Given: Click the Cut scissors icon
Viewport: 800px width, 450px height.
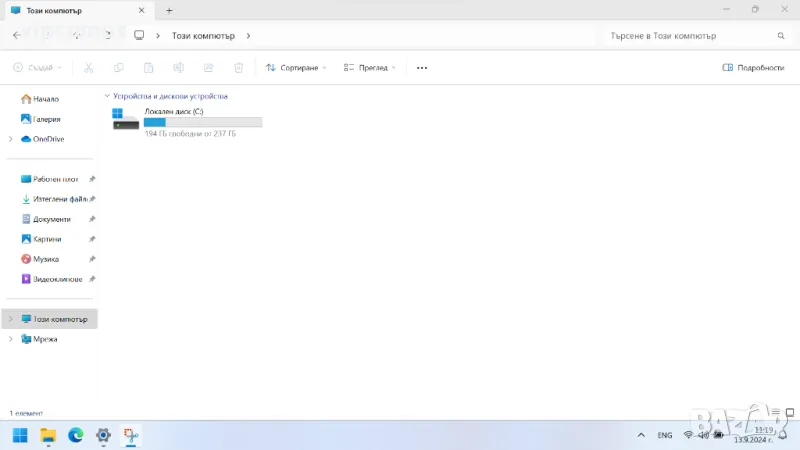Looking at the screenshot, I should [89, 67].
